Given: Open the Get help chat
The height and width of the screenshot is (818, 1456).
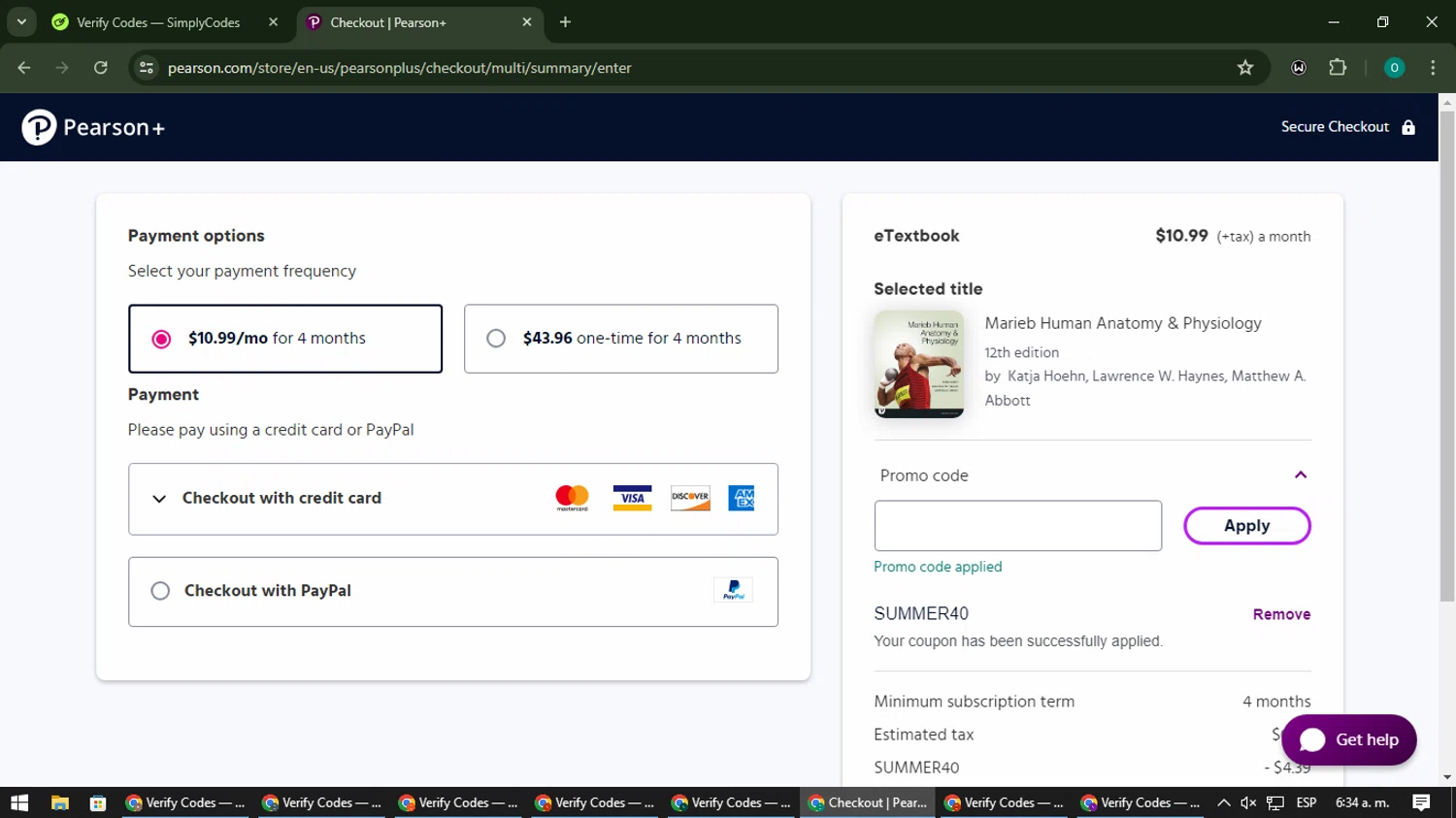Looking at the screenshot, I should point(1349,739).
